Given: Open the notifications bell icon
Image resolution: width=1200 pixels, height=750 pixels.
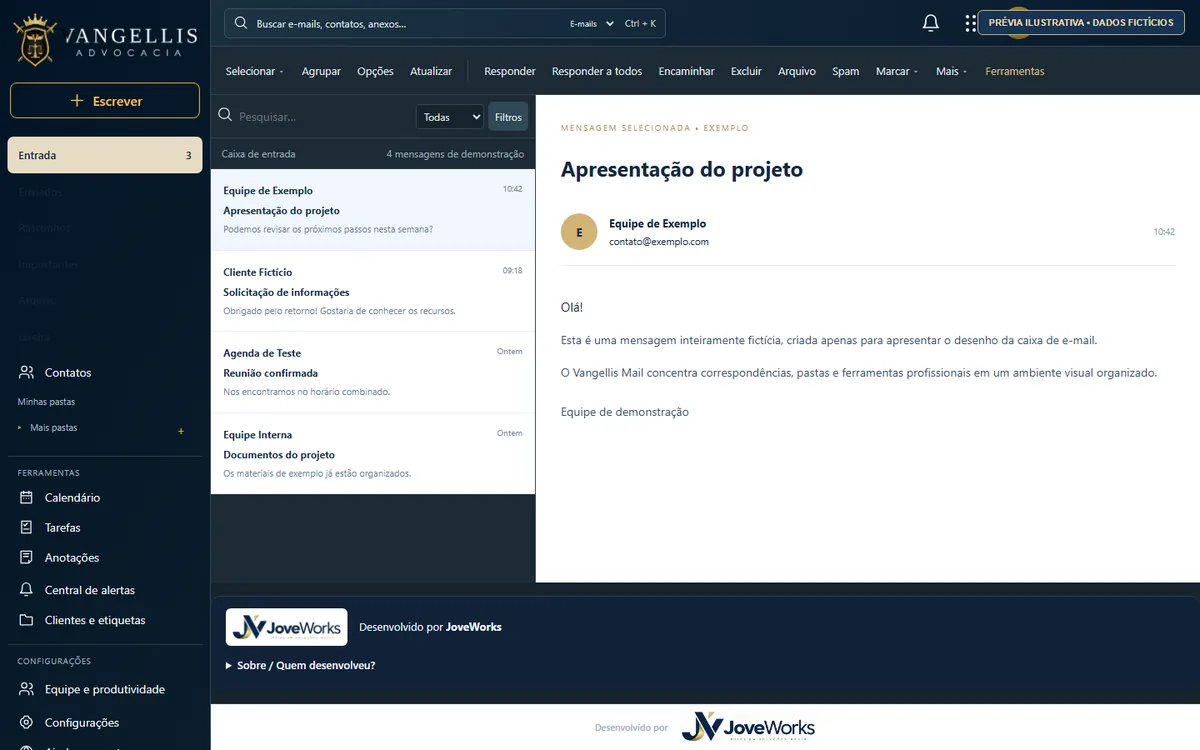Looking at the screenshot, I should pyautogui.click(x=931, y=23).
